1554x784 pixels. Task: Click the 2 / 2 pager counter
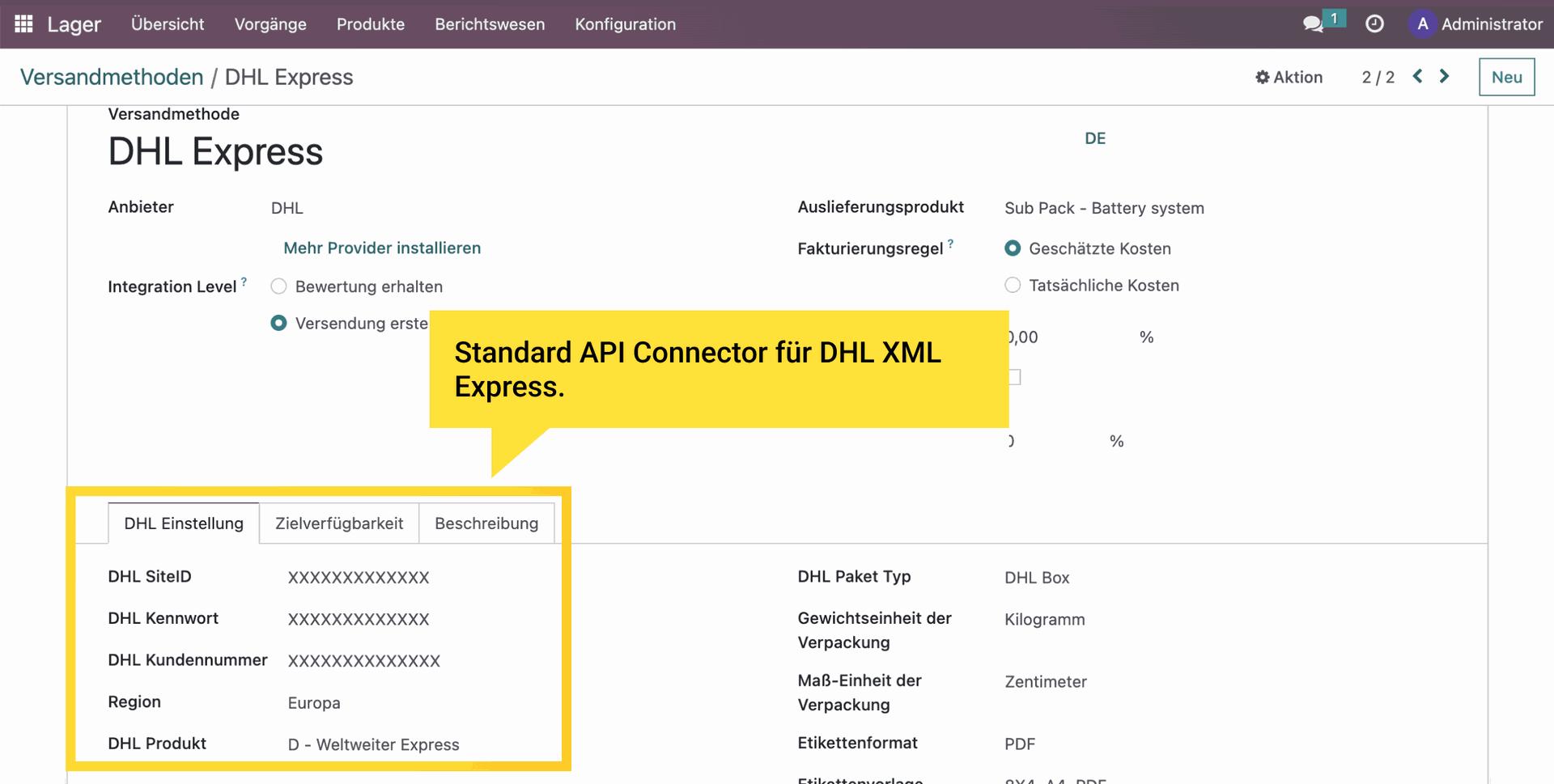(x=1378, y=77)
